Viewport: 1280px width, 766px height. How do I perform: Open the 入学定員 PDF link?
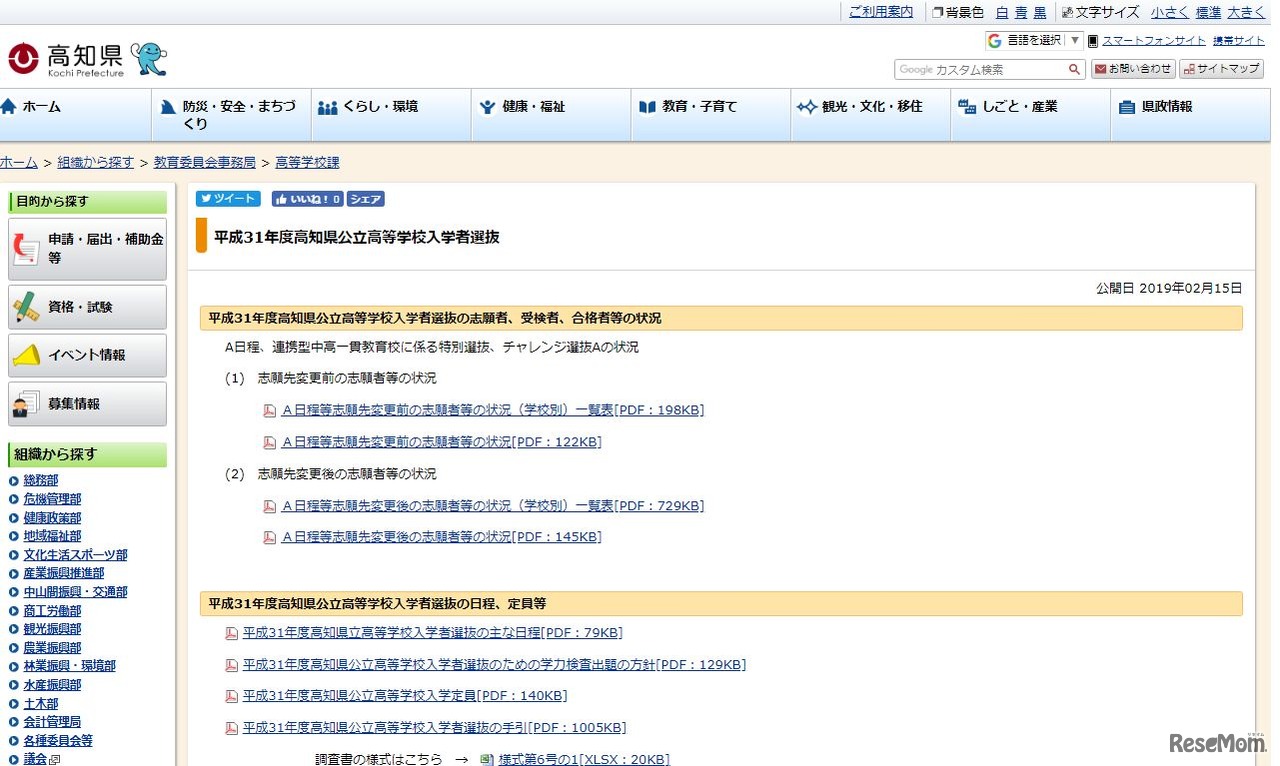pos(404,696)
